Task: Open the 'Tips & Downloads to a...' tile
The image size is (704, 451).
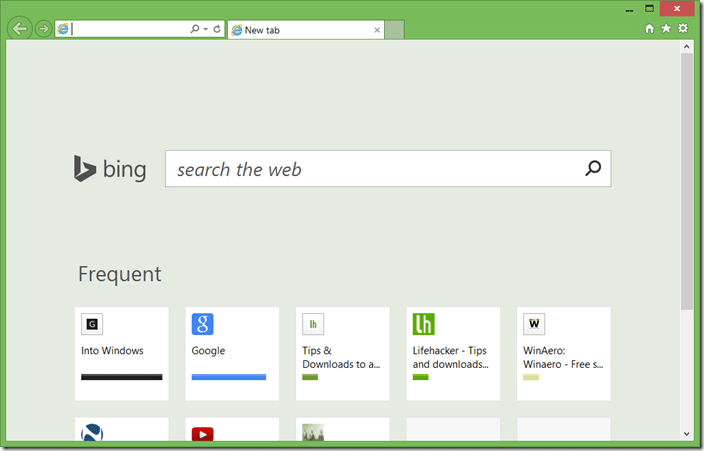Action: (x=343, y=354)
